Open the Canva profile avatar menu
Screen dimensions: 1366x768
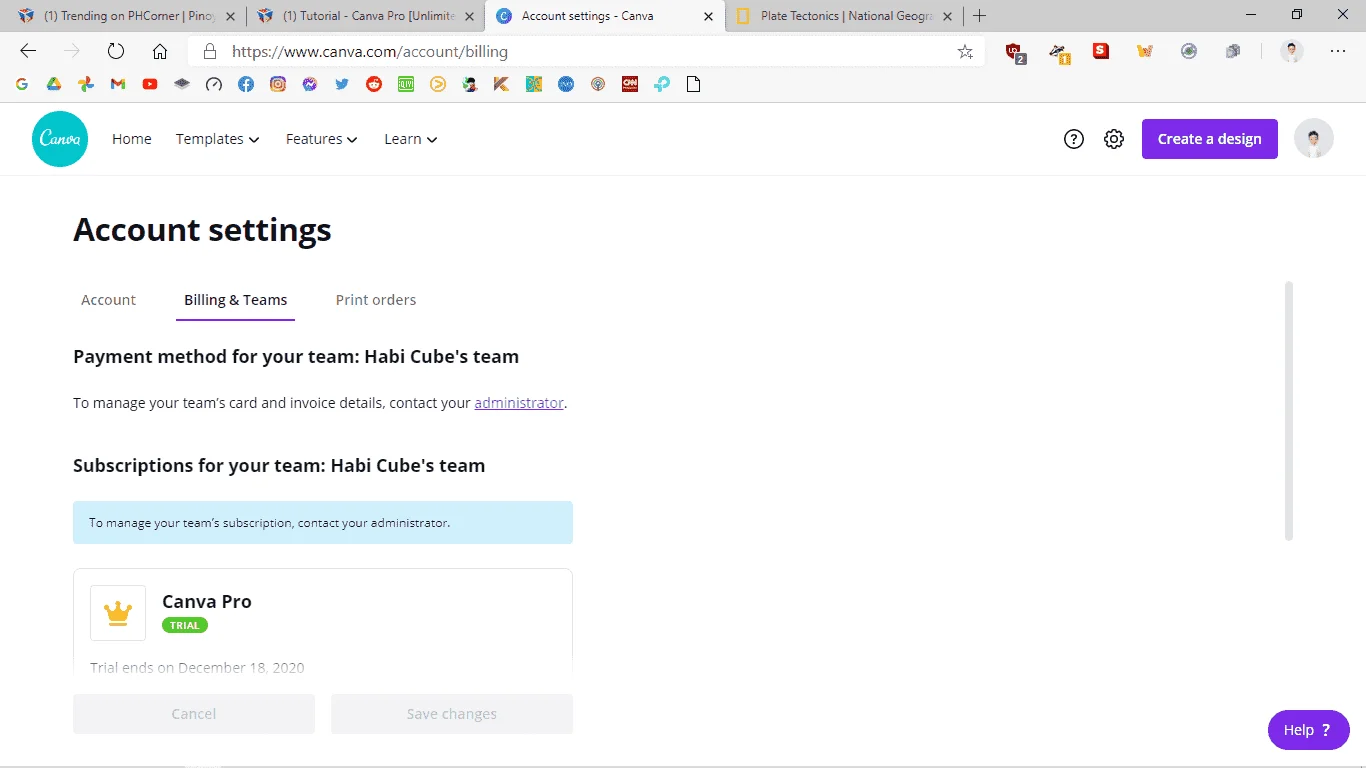[x=1314, y=139]
